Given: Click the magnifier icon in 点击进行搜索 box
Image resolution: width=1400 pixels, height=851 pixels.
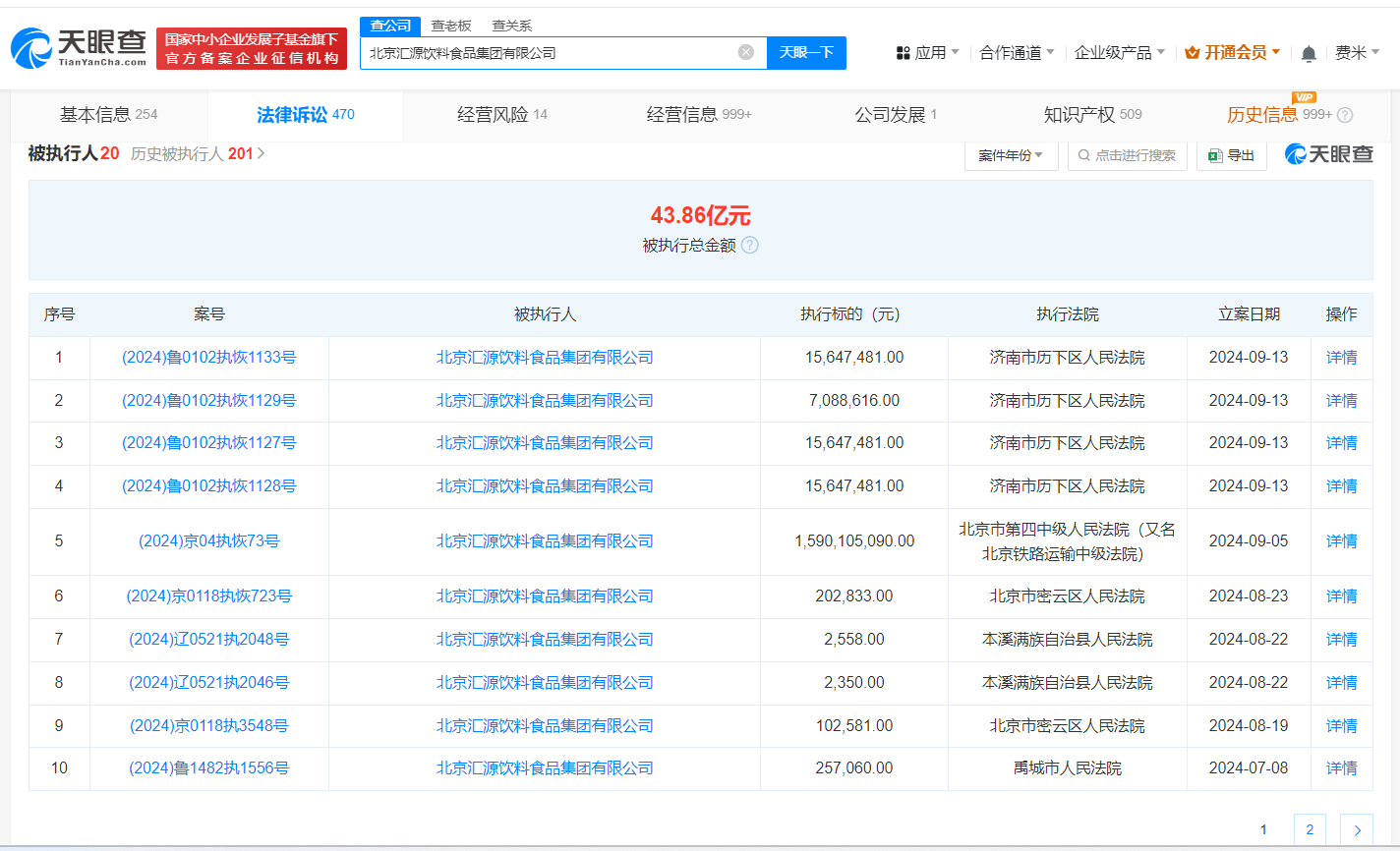Looking at the screenshot, I should coord(1082,155).
